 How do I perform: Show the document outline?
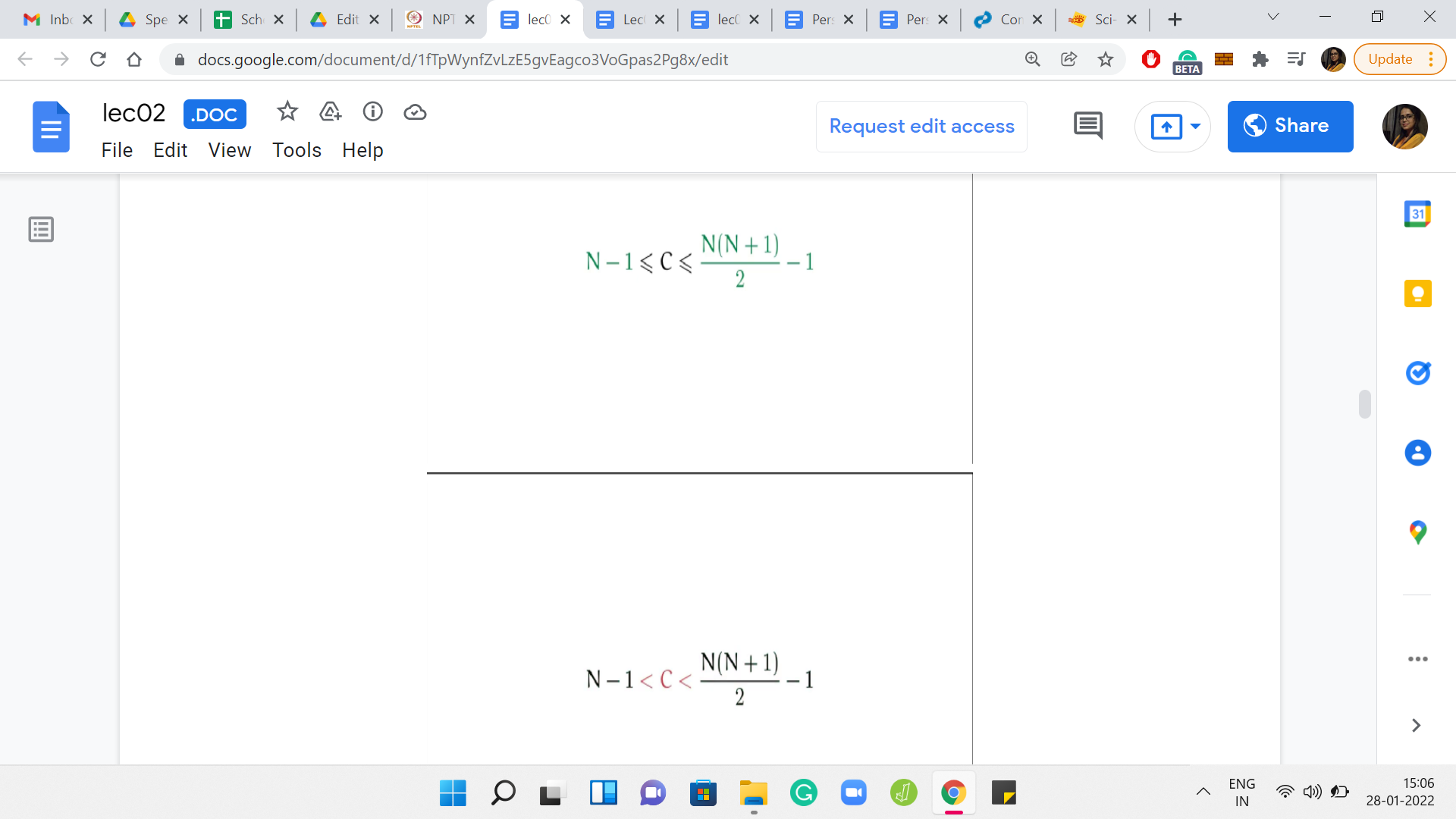click(x=41, y=229)
